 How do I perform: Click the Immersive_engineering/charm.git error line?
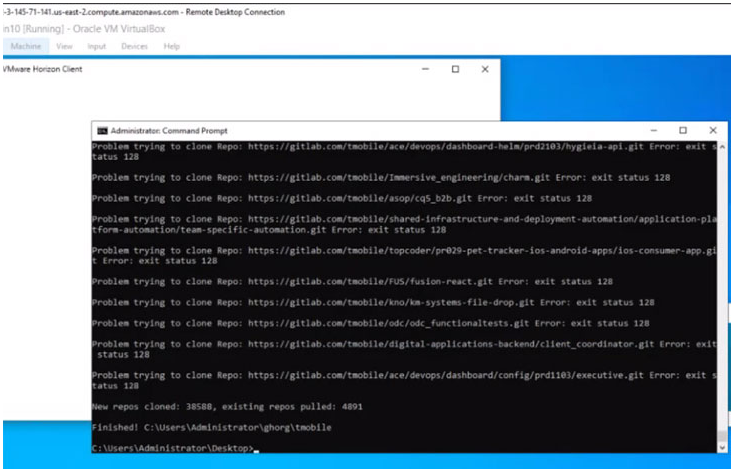click(x=381, y=178)
